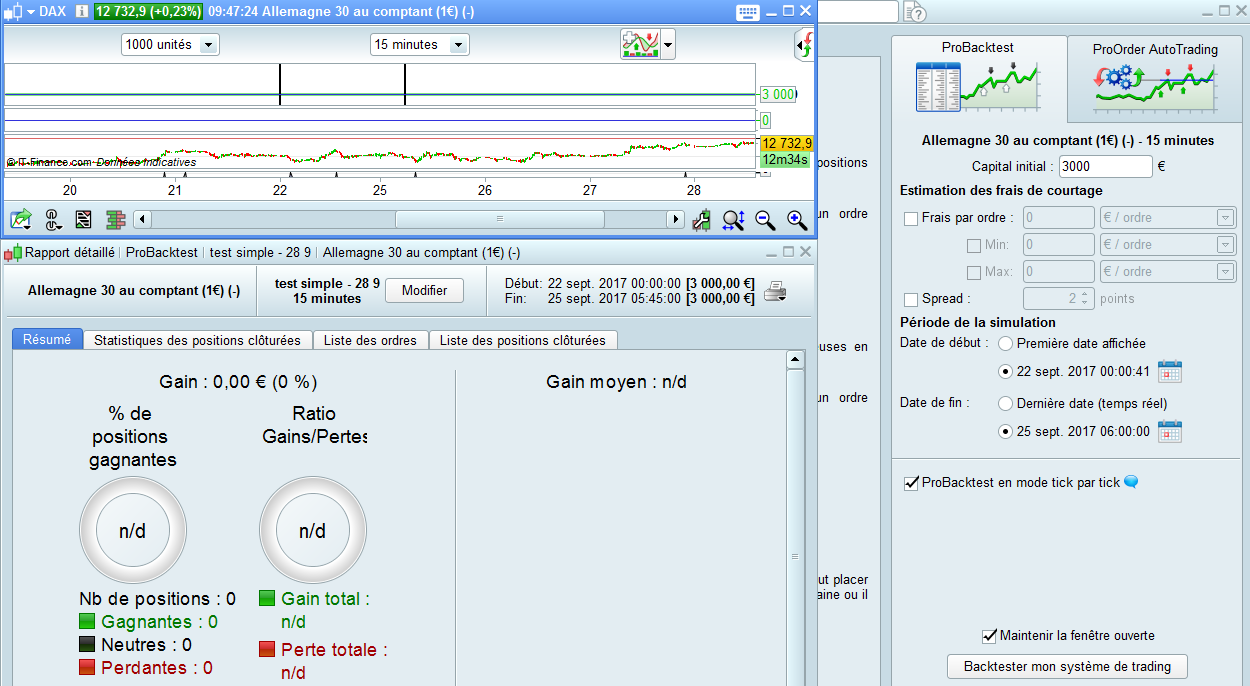
Task: Expand the arrow beside the indicators icon
Action: [668, 45]
